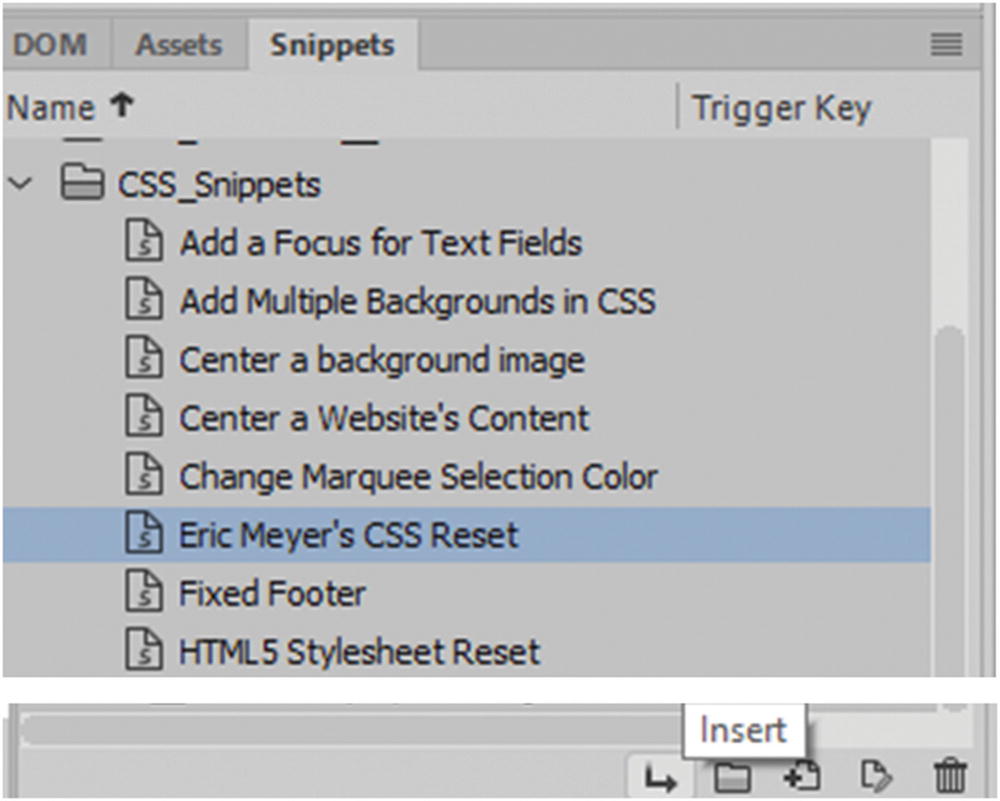Select Add a Focus for Text Fields

(380, 243)
